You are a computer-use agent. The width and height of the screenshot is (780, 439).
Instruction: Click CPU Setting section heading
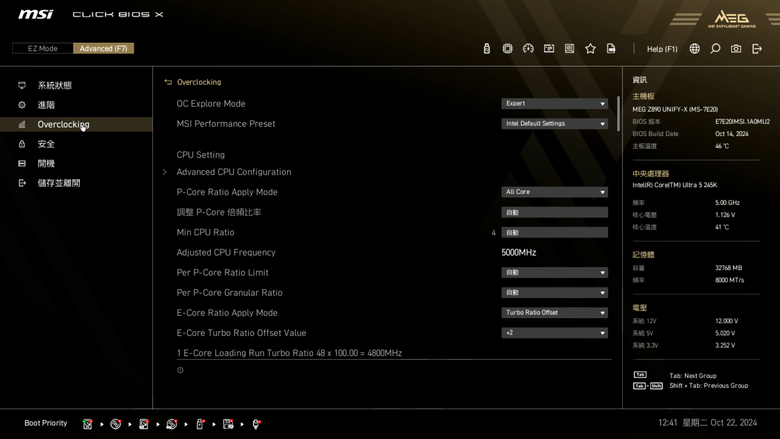click(x=200, y=155)
